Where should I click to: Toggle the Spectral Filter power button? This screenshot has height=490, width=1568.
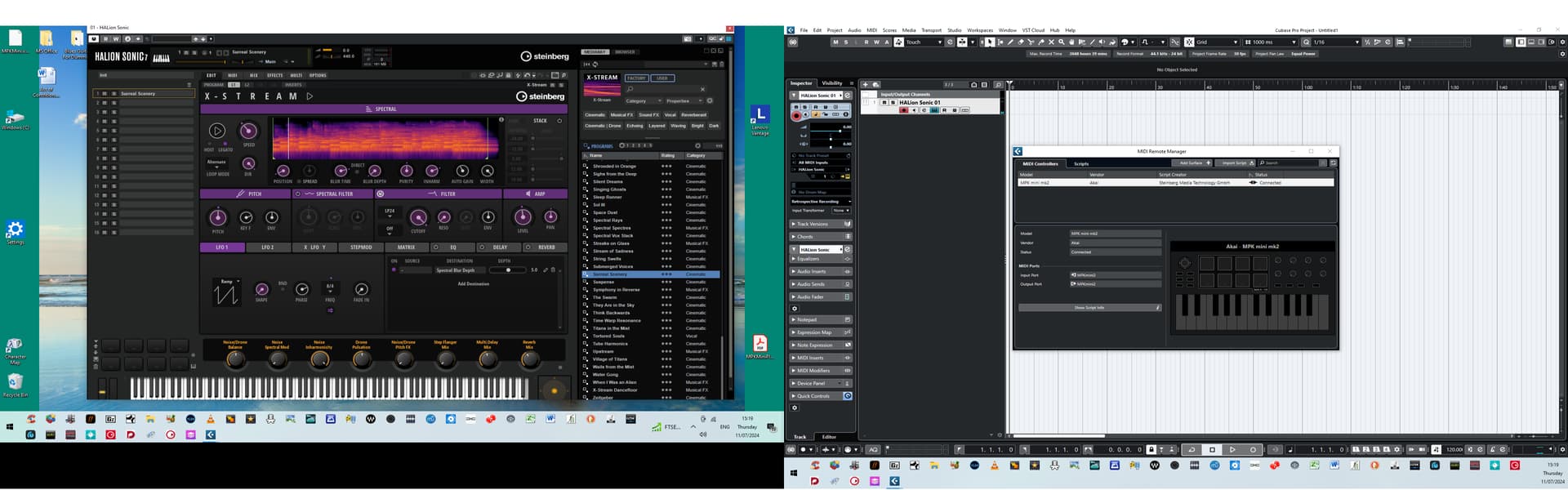pos(298,194)
